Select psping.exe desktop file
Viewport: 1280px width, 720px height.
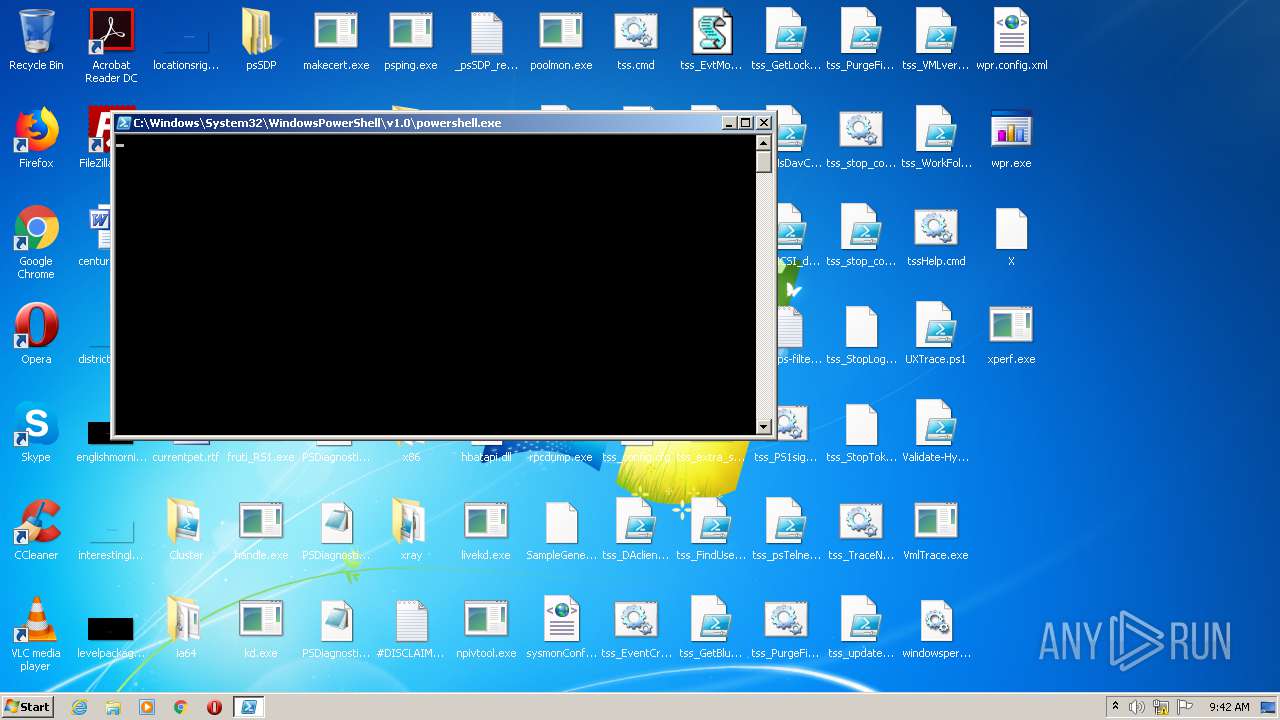pos(411,41)
